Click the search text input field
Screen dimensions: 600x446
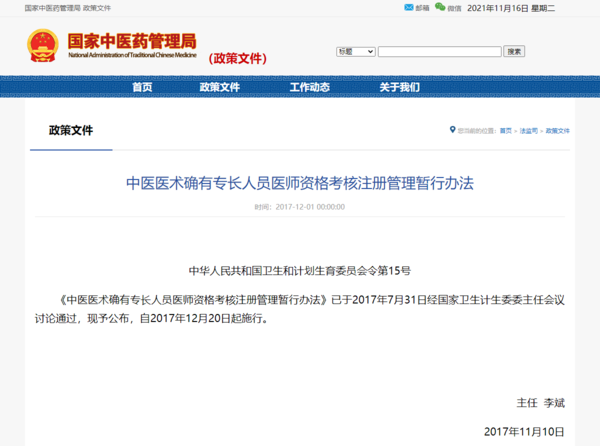(439, 51)
